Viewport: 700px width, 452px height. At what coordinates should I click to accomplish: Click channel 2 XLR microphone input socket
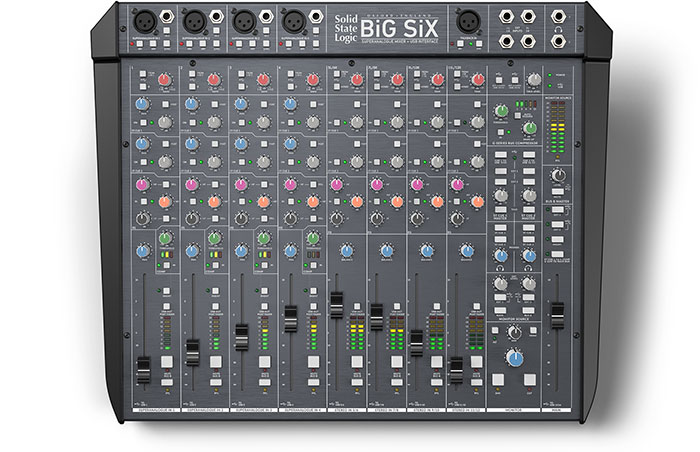tap(195, 21)
